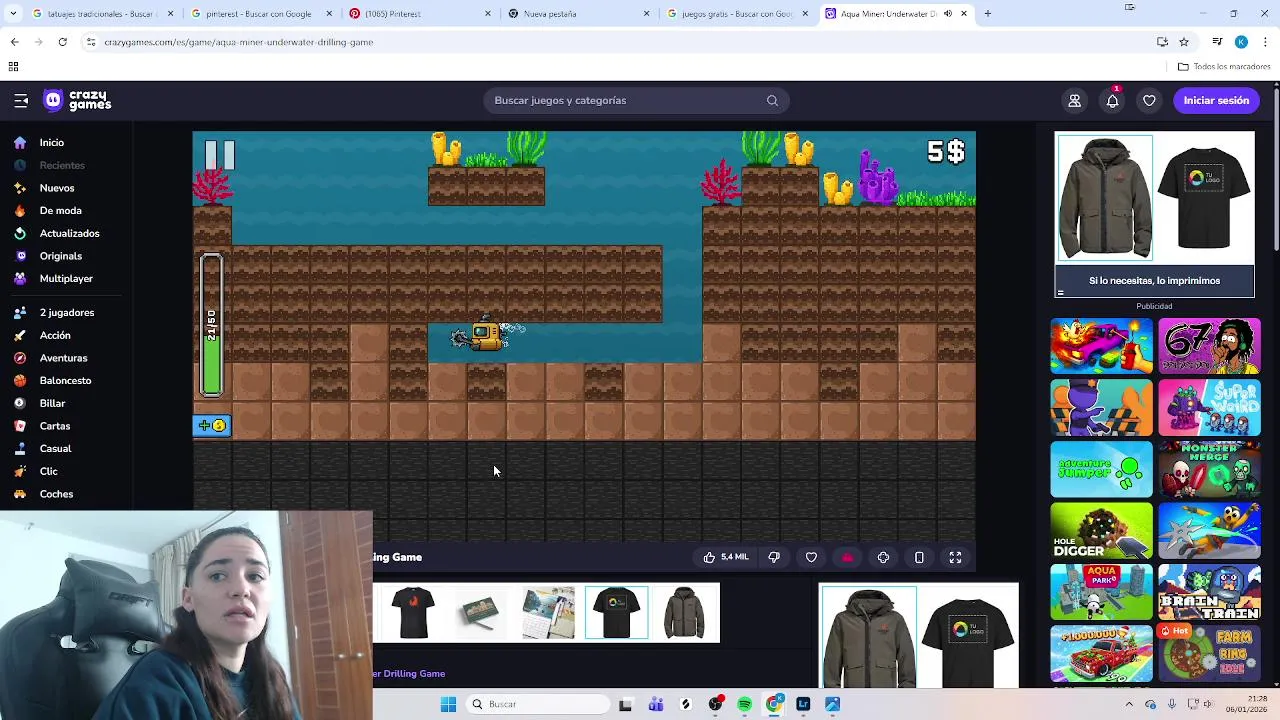Open the Aqua Park game thumbnail
Image resolution: width=1280 pixels, height=720 pixels.
1101,592
